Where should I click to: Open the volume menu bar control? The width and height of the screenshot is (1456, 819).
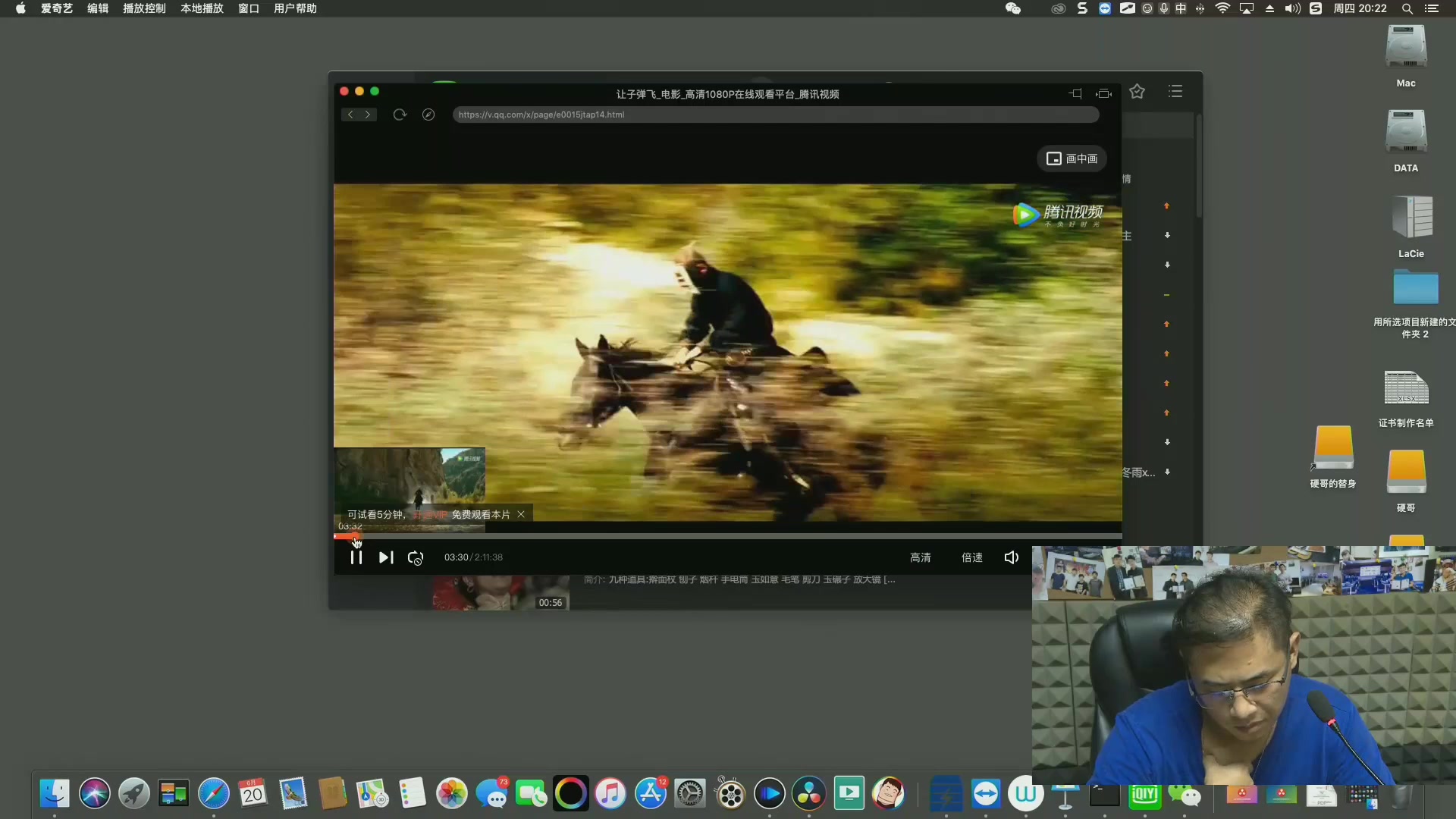point(1293,8)
